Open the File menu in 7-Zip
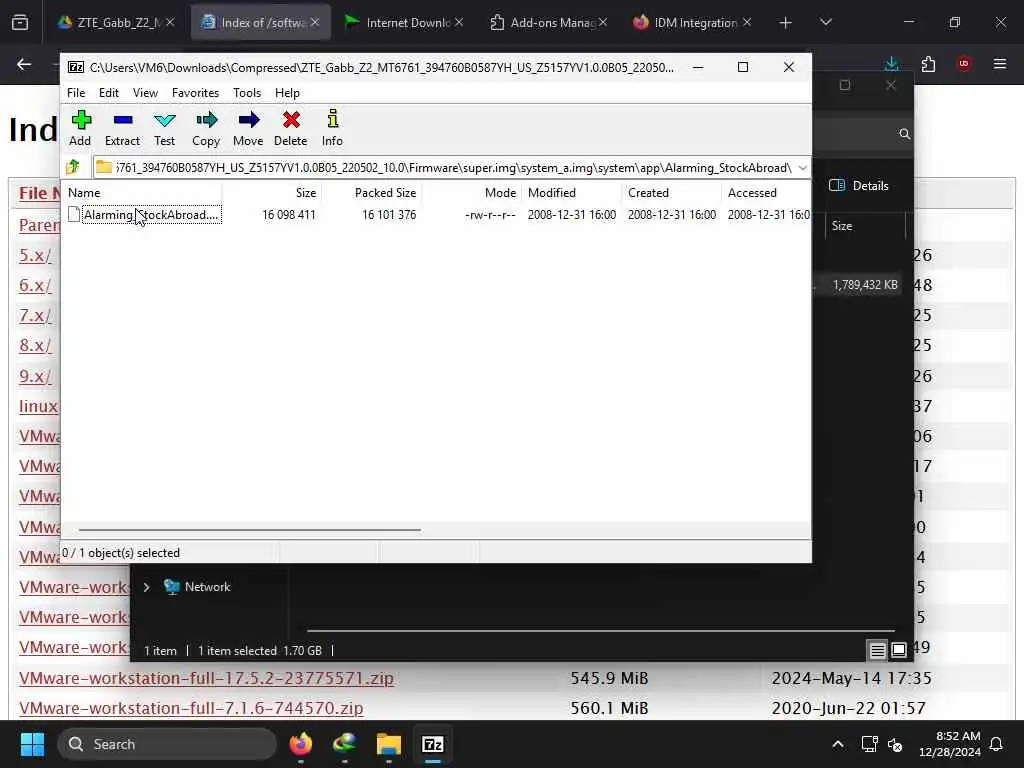1024x768 pixels. coord(76,93)
